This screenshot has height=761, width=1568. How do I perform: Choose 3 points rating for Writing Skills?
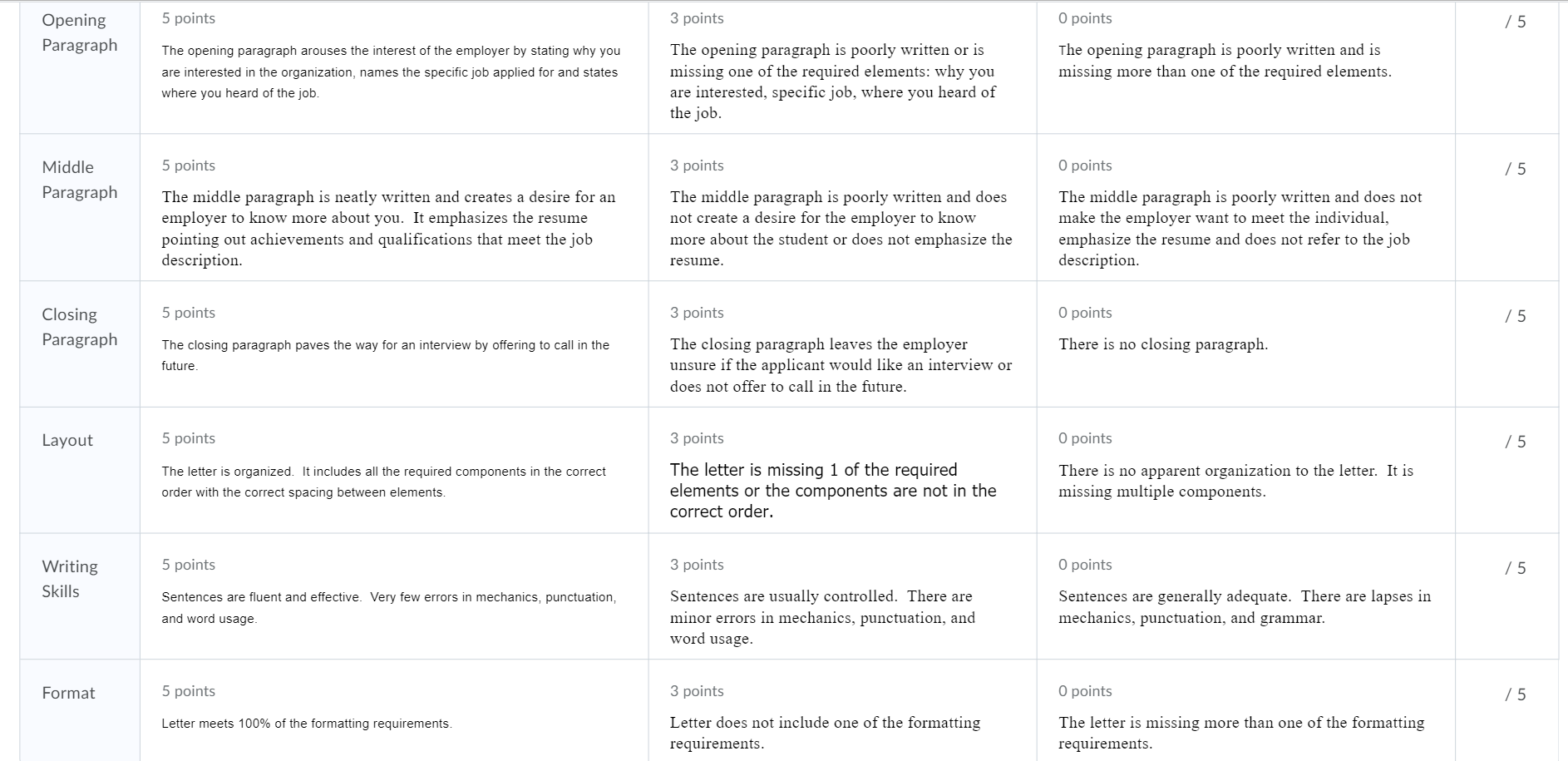(x=842, y=596)
